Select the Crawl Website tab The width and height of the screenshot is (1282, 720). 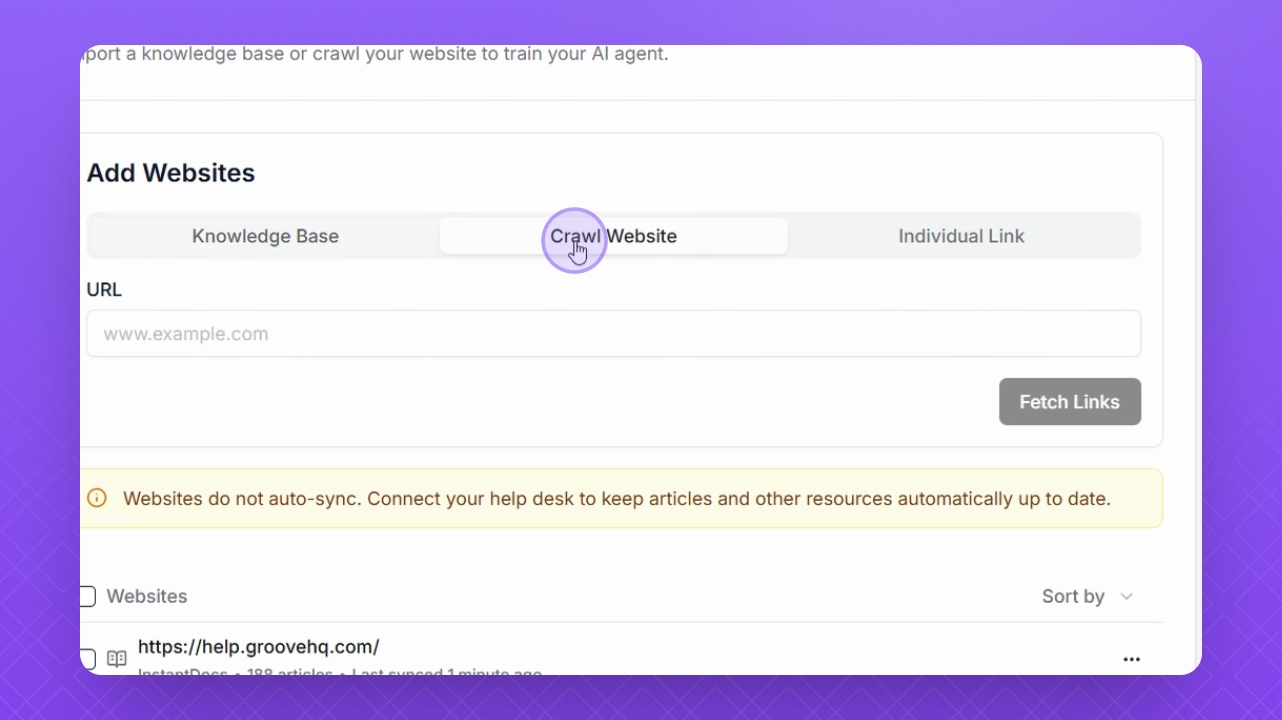pyautogui.click(x=614, y=236)
